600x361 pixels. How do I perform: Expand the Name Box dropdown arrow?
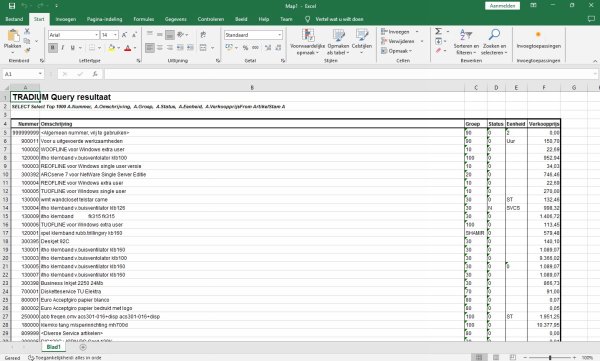40,74
